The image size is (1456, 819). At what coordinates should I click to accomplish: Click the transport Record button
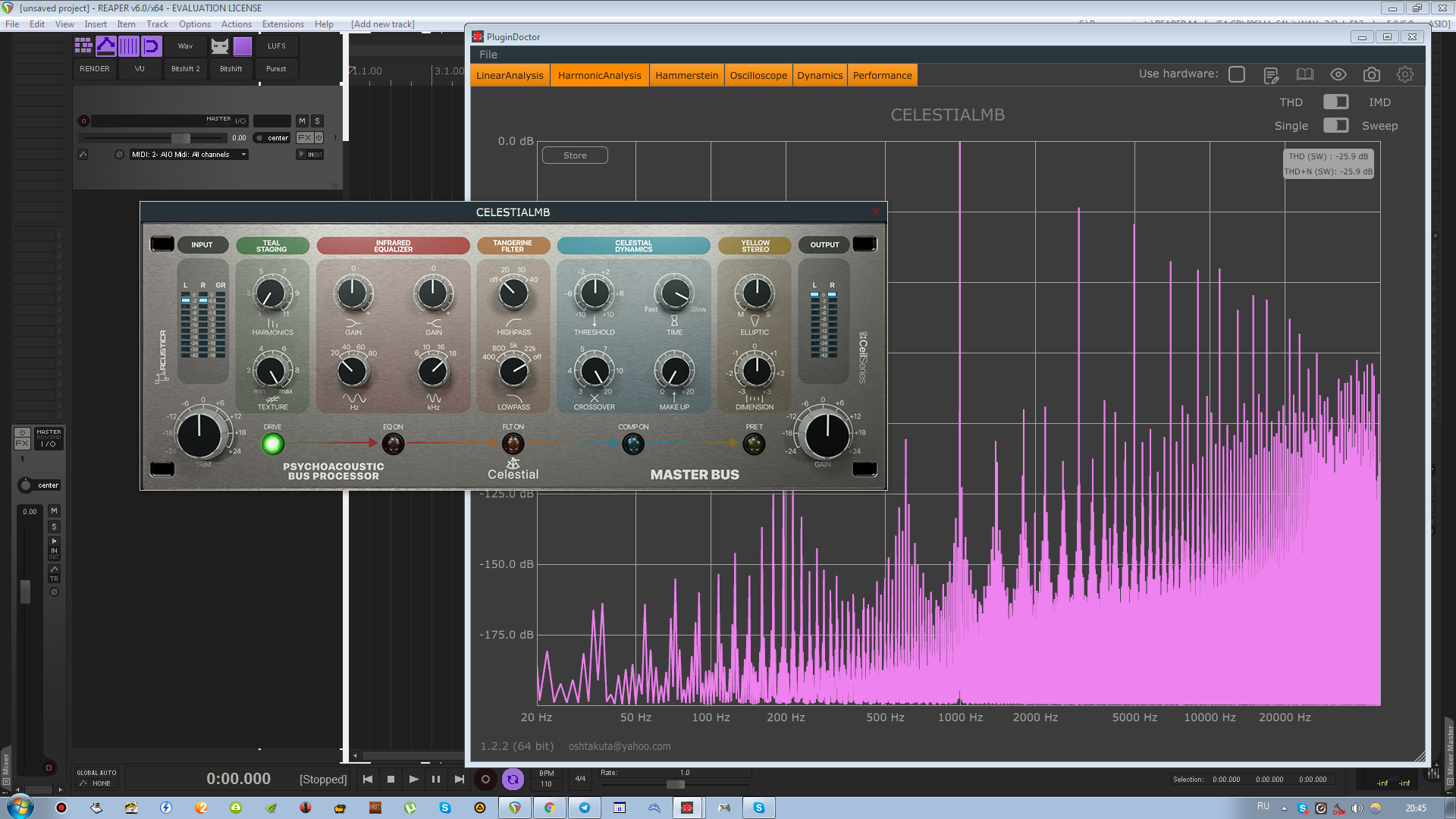click(485, 779)
